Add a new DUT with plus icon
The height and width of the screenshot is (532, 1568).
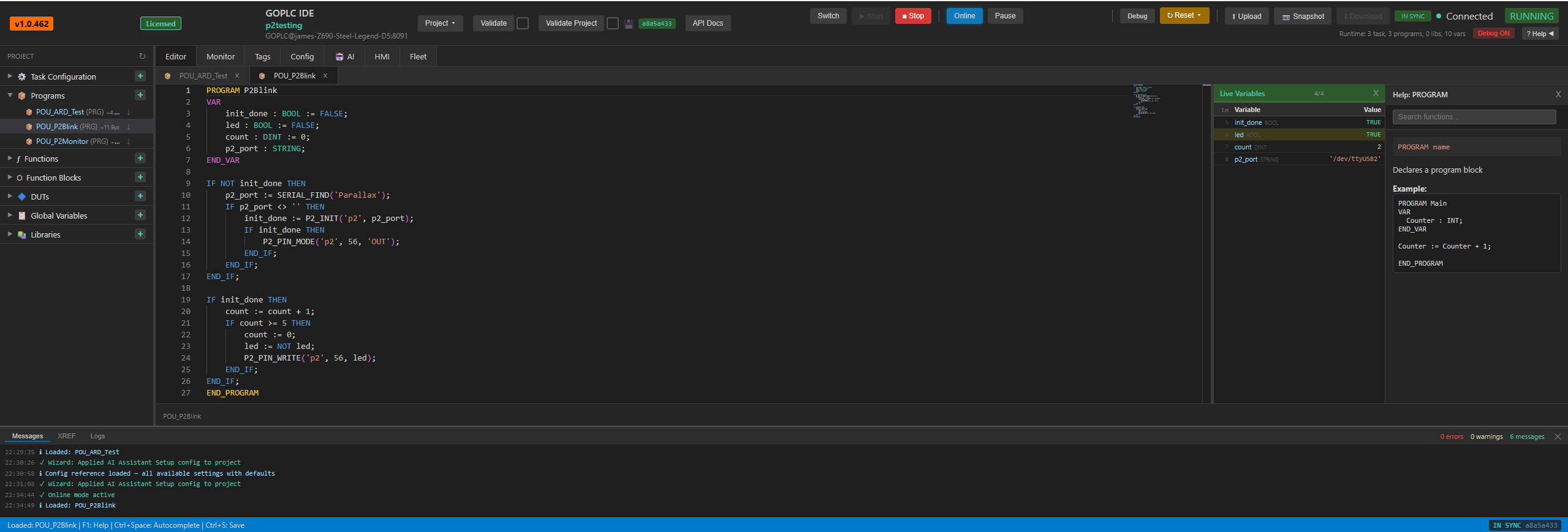(140, 197)
